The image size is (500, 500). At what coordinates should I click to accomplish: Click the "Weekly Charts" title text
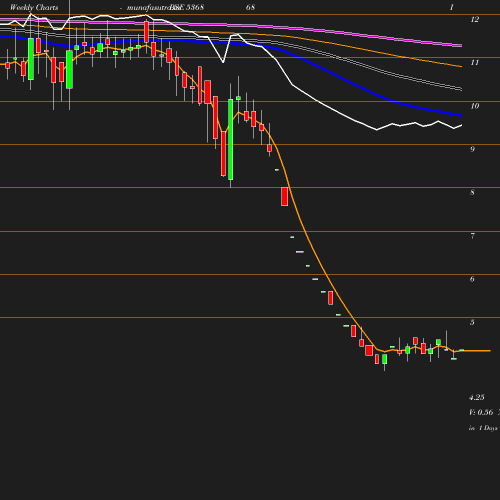coord(34,7)
